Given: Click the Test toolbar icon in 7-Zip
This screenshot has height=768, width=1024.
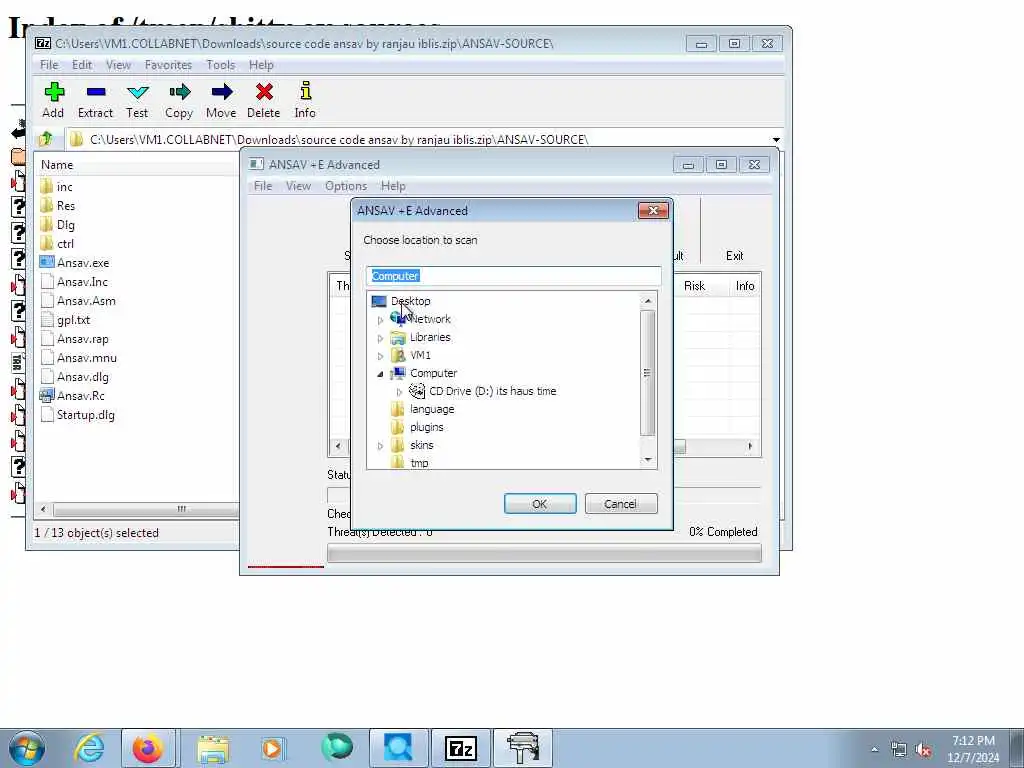Looking at the screenshot, I should click(x=138, y=91).
